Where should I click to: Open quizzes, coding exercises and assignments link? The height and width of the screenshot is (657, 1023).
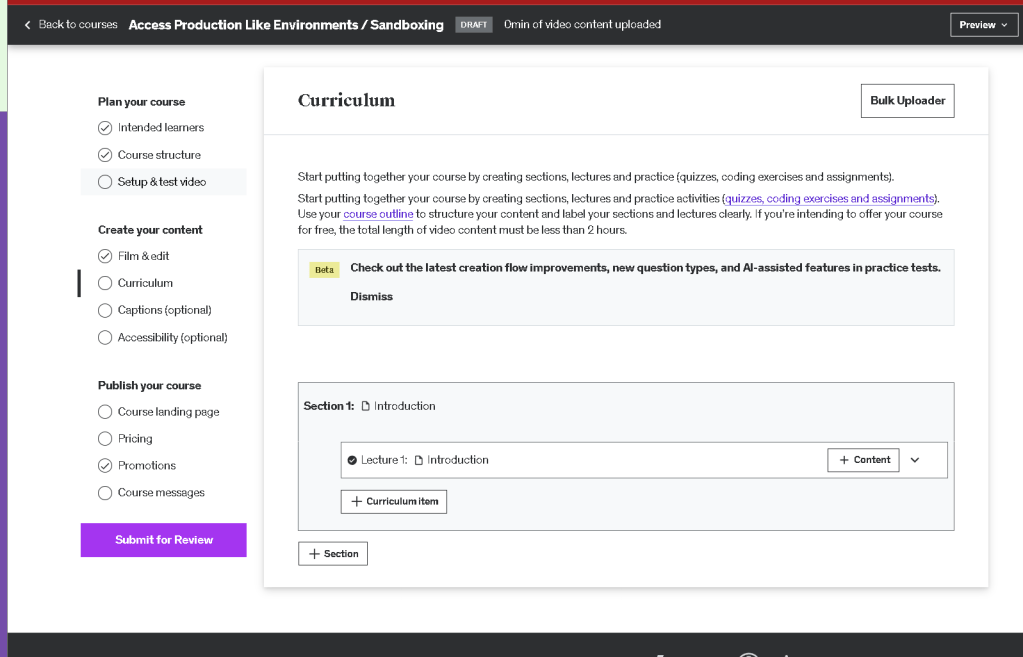(x=829, y=198)
